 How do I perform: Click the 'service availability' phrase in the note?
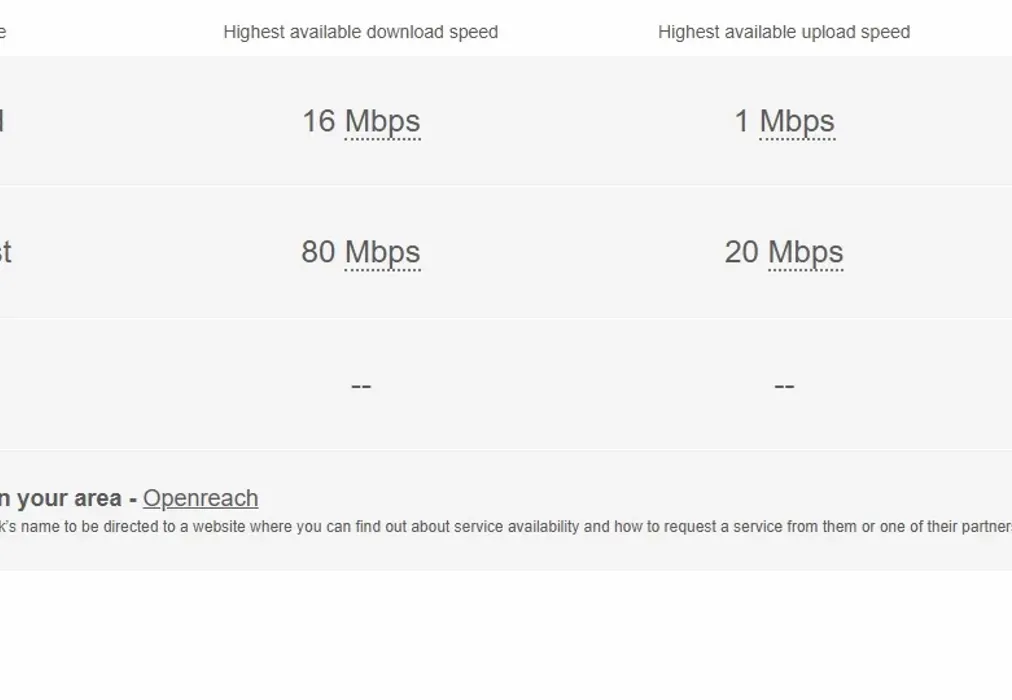tap(516, 526)
